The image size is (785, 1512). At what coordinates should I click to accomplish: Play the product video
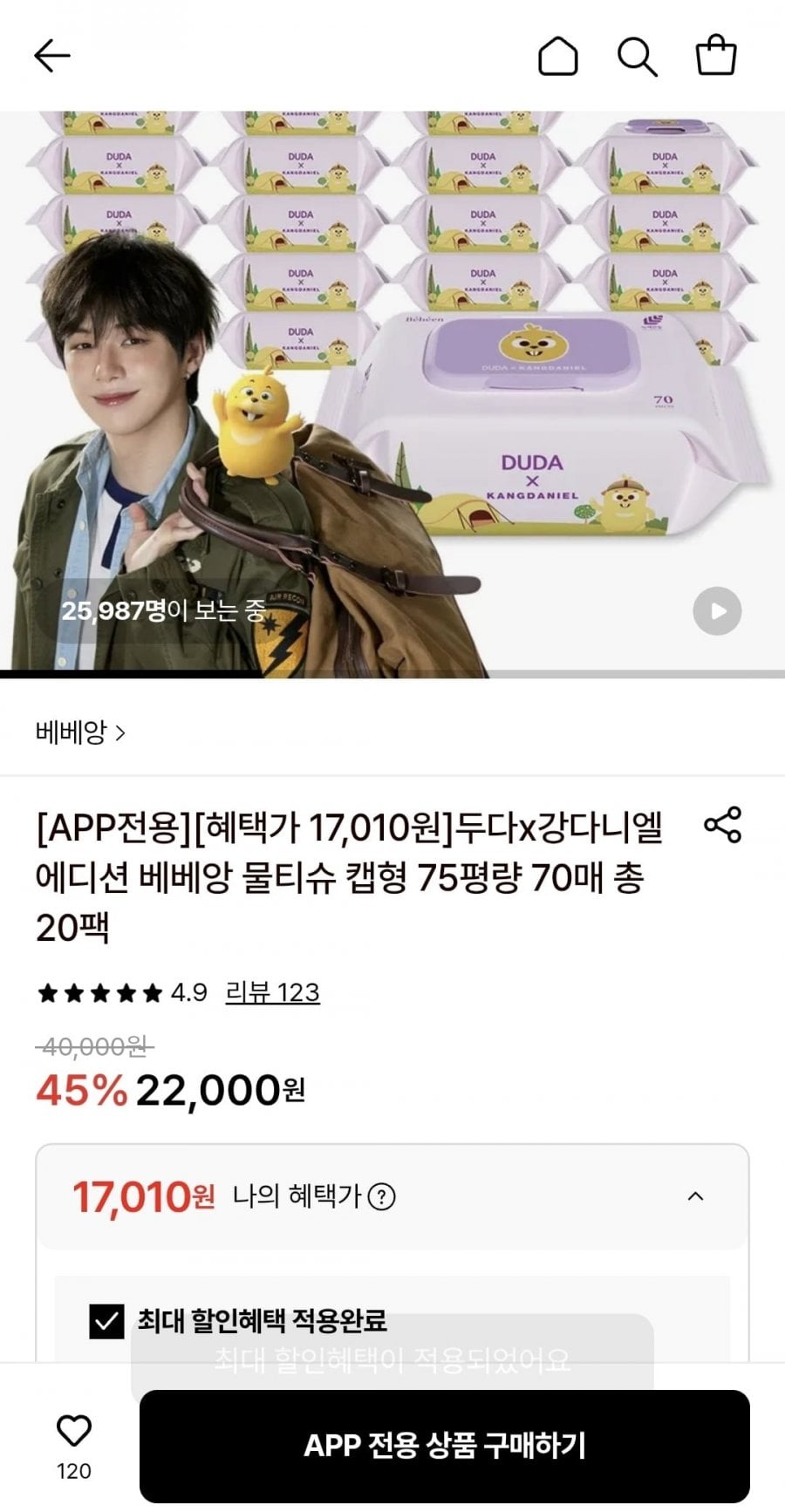tap(717, 611)
